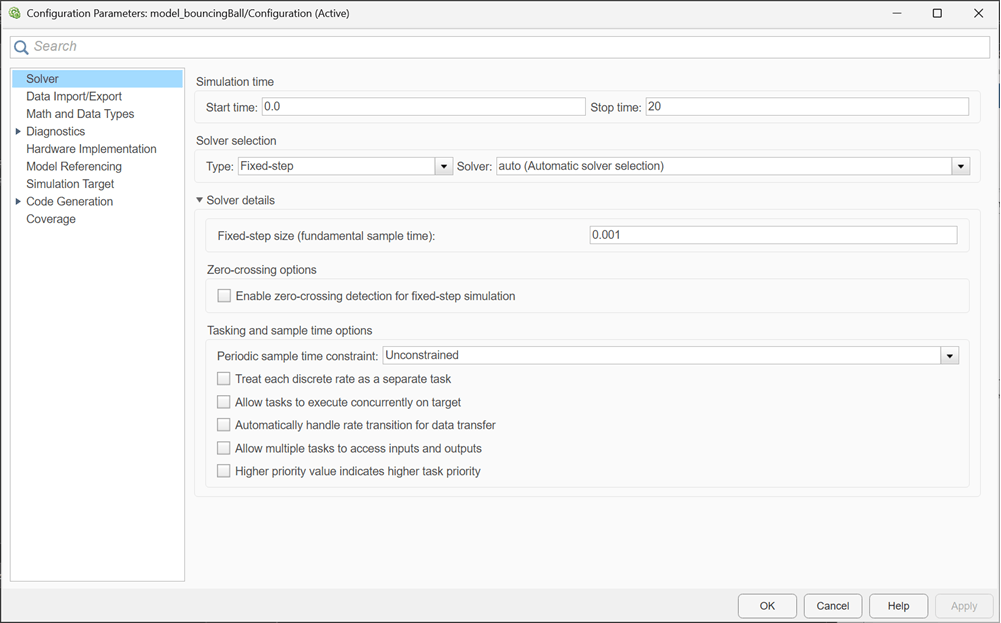Screen dimensions: 1001x623
Task: Go to Model Referencing category
Action: 74,166
